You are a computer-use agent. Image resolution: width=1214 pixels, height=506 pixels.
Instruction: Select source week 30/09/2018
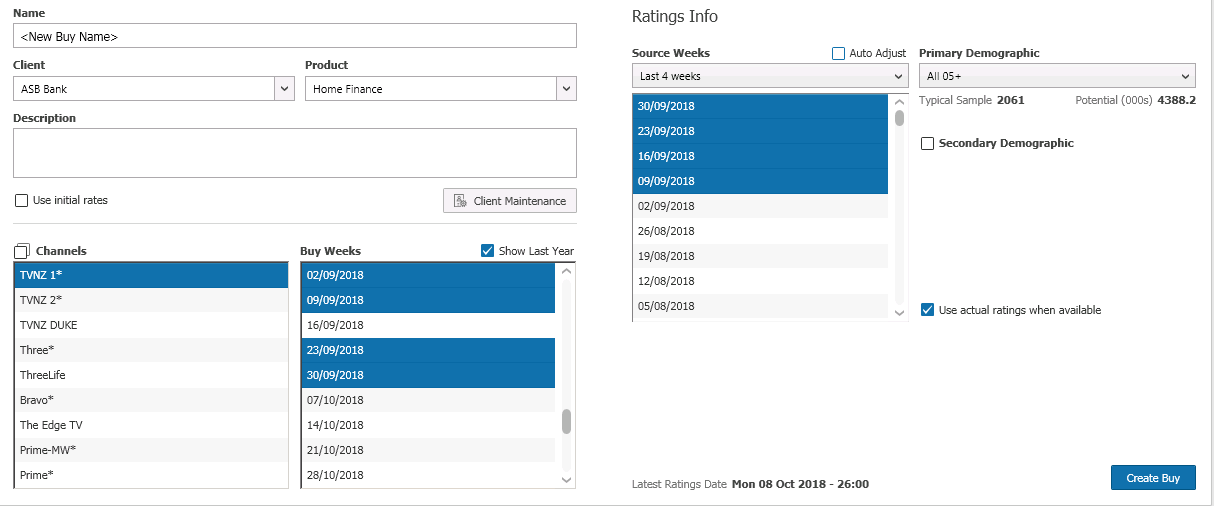point(760,106)
